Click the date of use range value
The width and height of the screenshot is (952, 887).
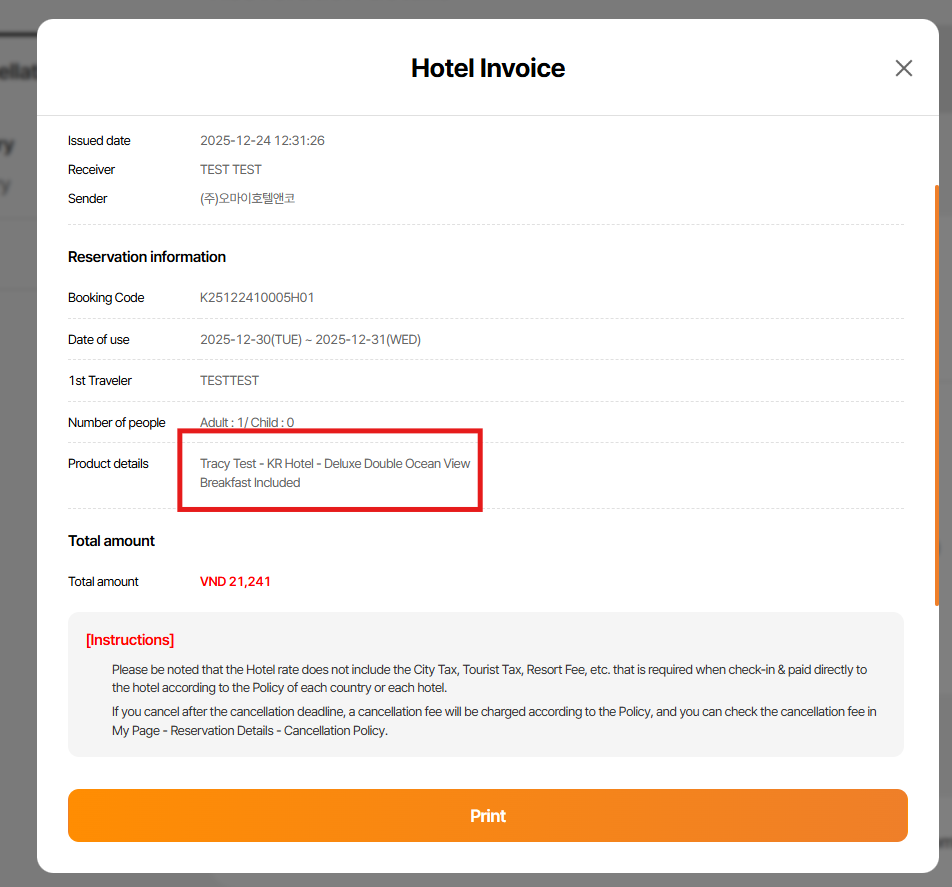point(310,340)
